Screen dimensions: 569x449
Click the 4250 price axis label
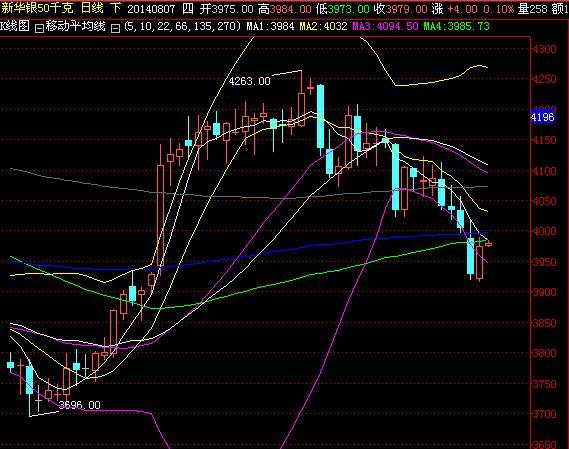(544, 79)
